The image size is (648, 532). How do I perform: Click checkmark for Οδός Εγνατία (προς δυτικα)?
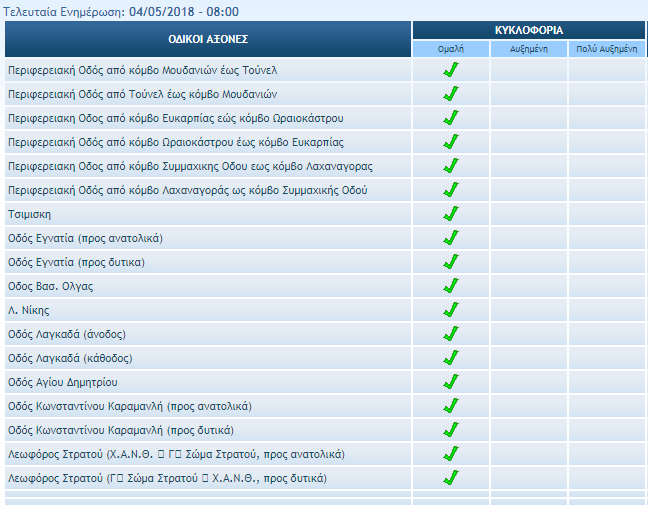point(451,262)
